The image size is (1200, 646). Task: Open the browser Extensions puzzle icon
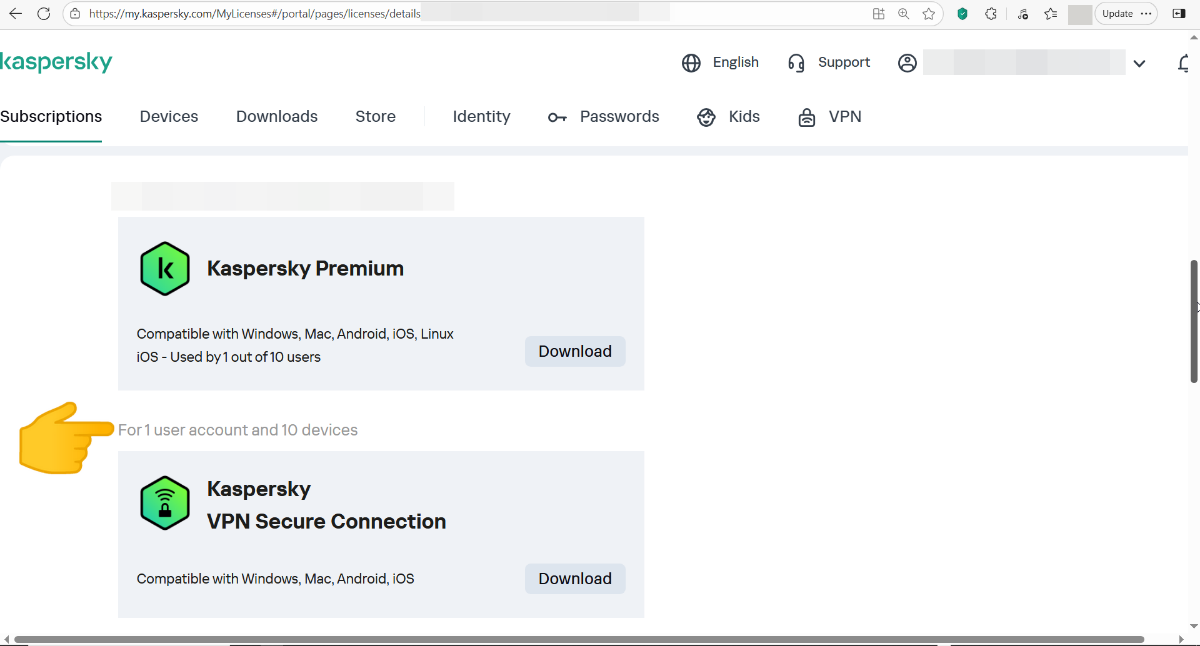click(x=991, y=14)
